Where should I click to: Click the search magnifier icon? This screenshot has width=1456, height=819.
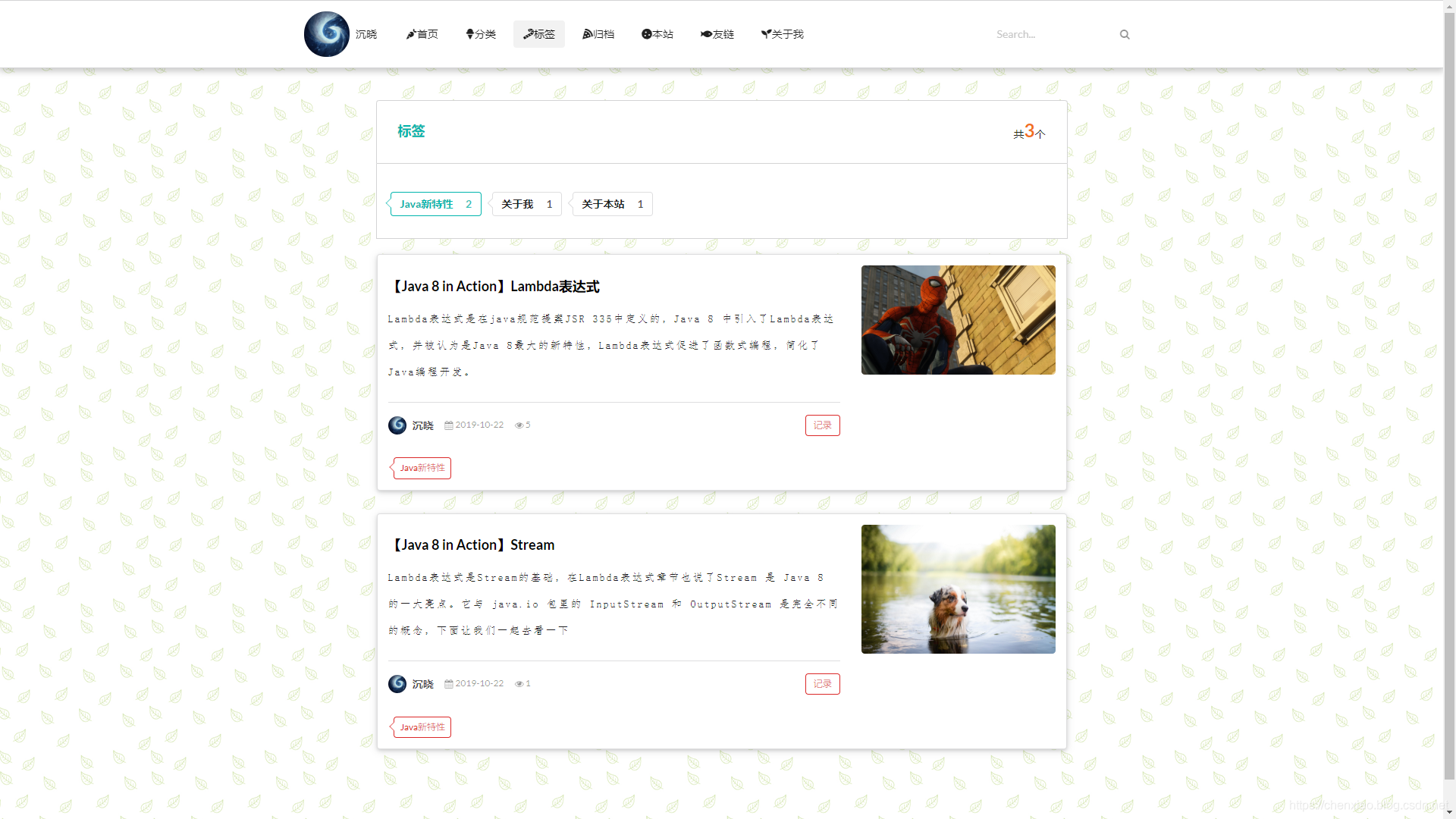[1124, 34]
